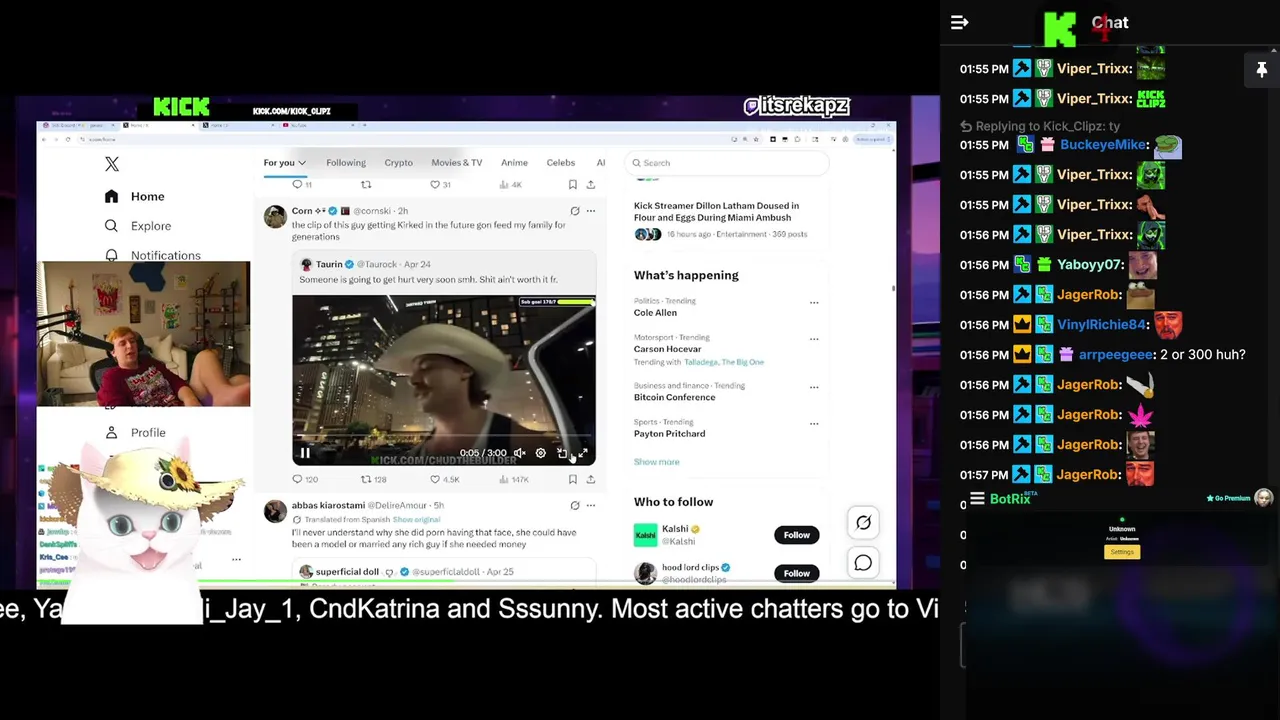The image size is (1280, 720).
Task: Follow hood lord clips
Action: point(796,573)
